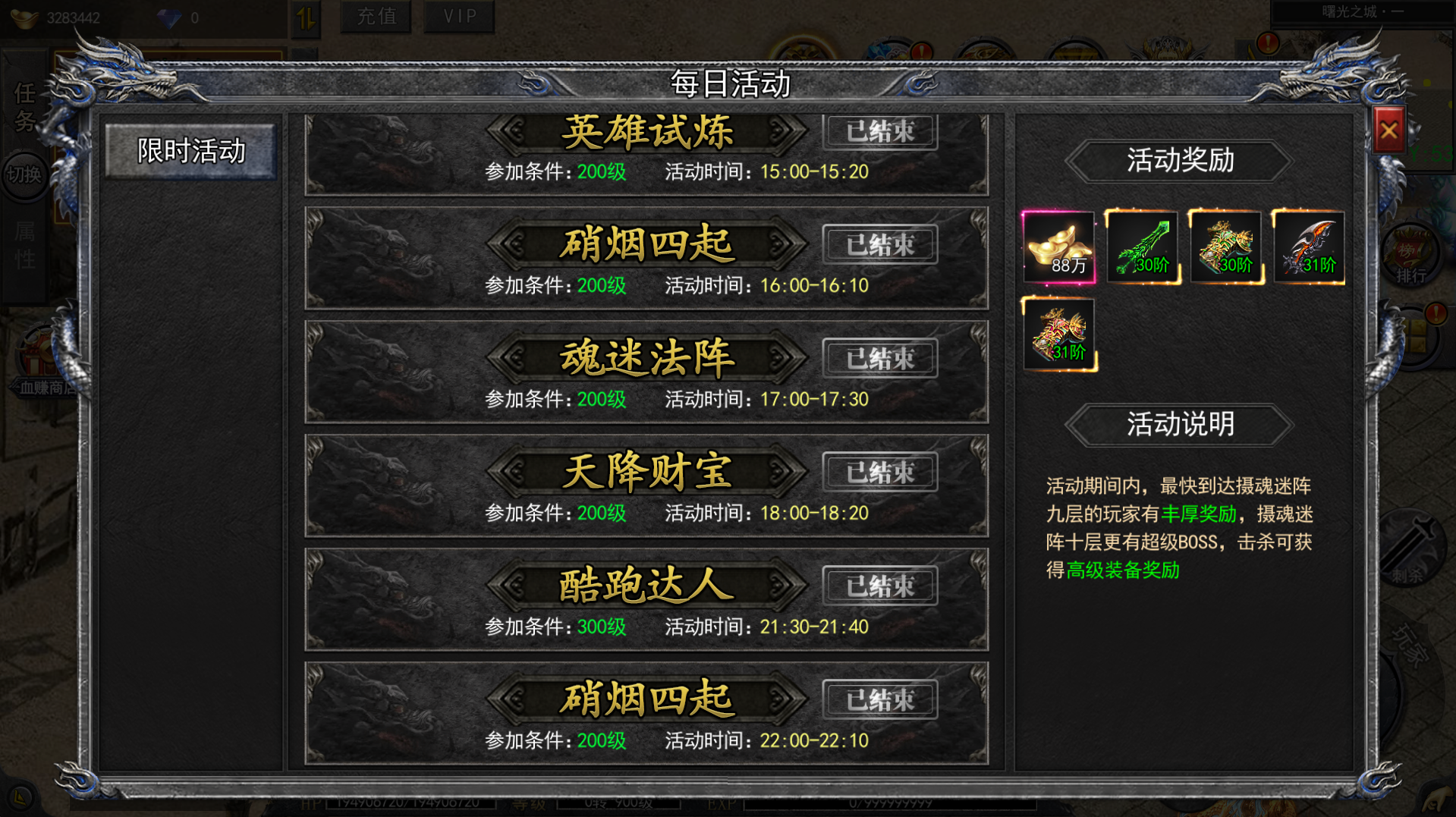Select the 30阶 armor reward icon
This screenshot has width=1456, height=817.
click(1226, 247)
